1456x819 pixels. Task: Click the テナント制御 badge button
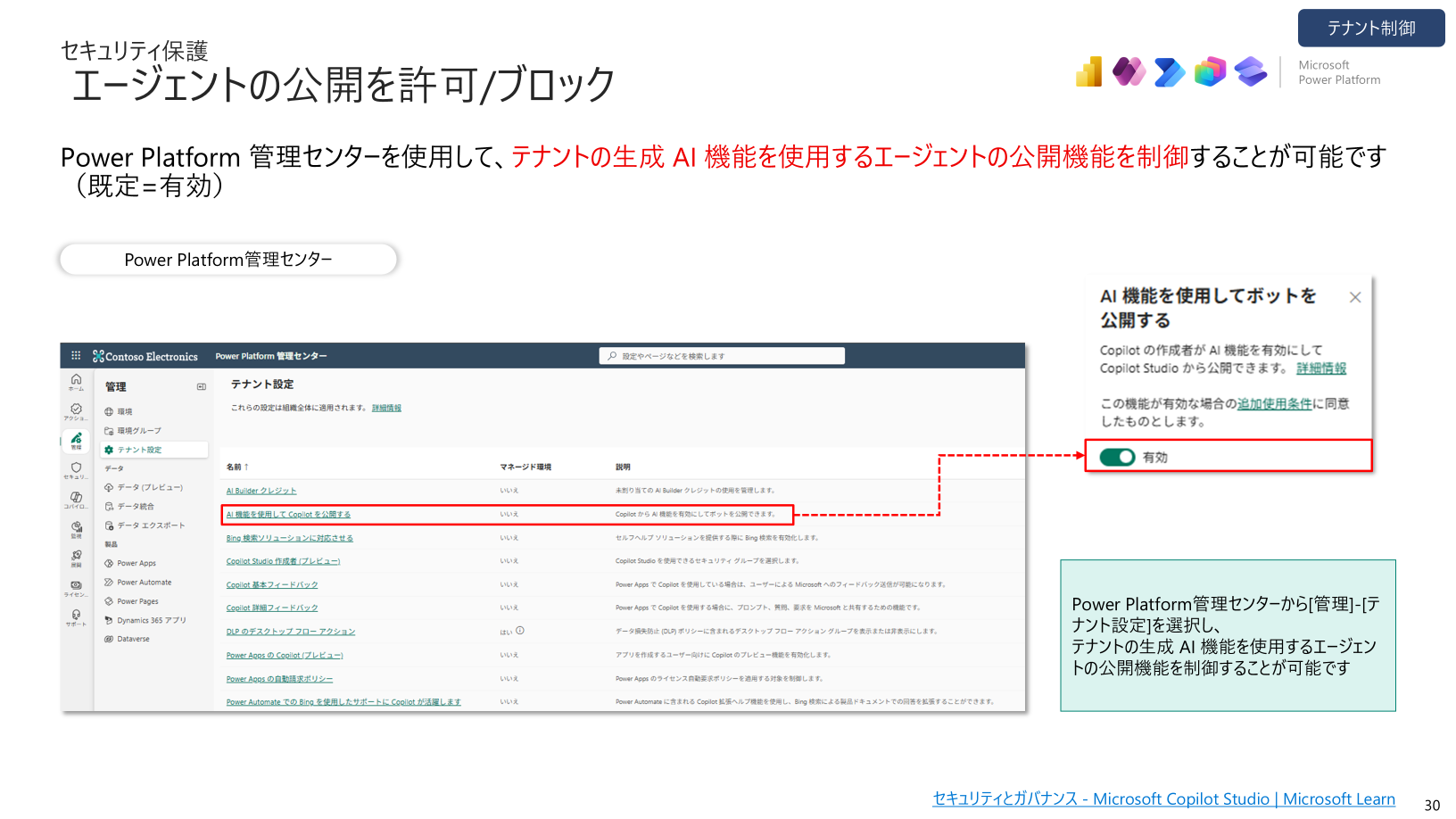pos(1371,28)
